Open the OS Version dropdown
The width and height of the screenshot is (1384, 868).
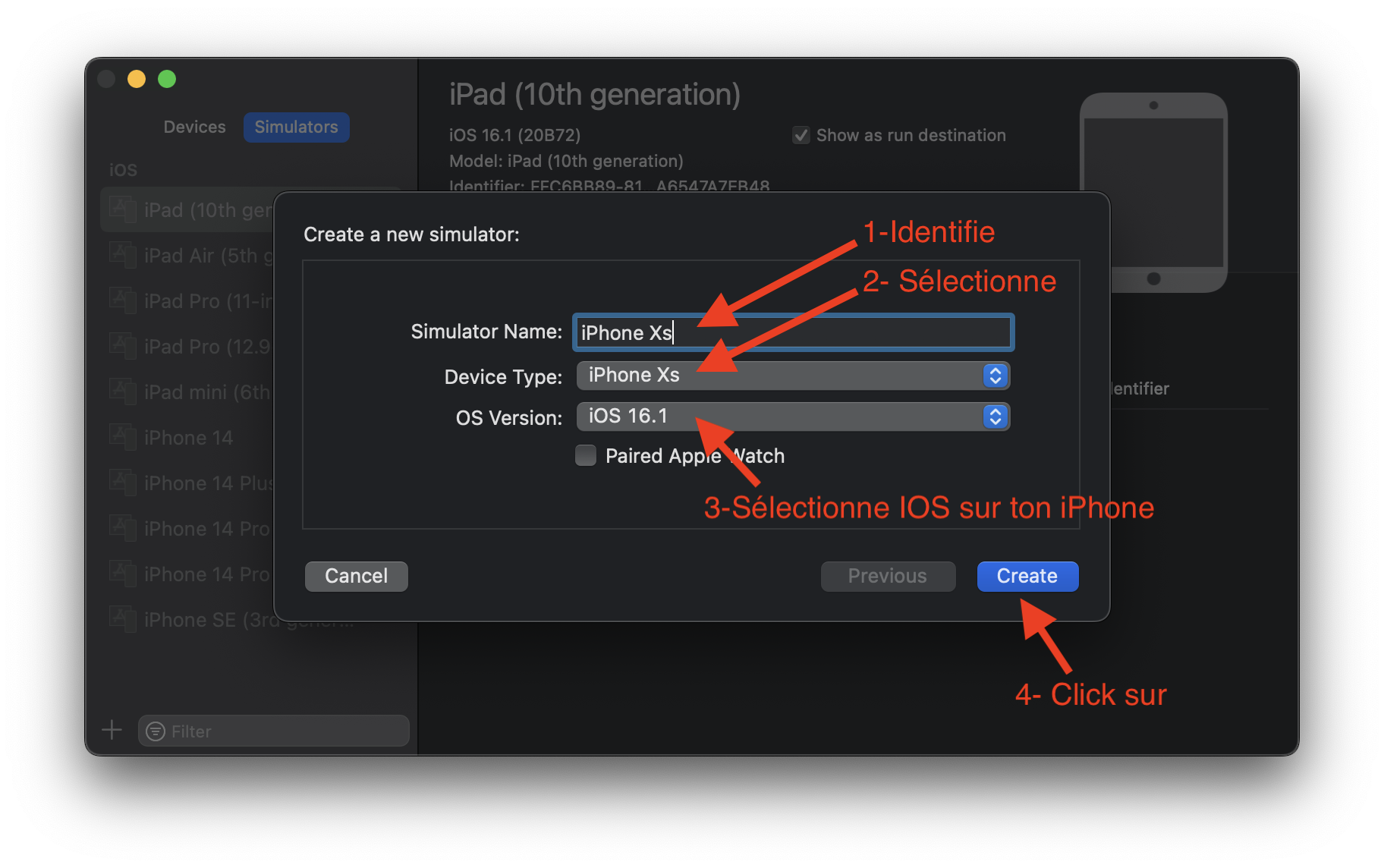[x=793, y=417]
